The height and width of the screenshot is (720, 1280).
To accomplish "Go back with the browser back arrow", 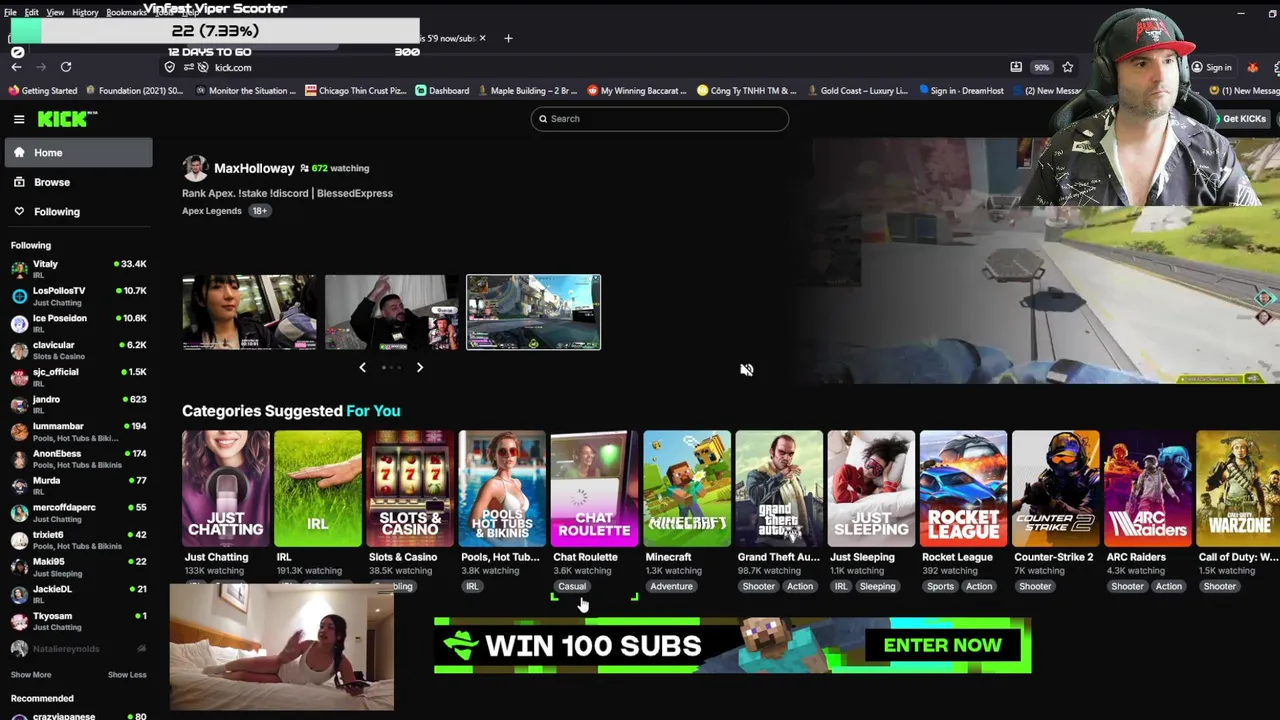I will click(16, 67).
